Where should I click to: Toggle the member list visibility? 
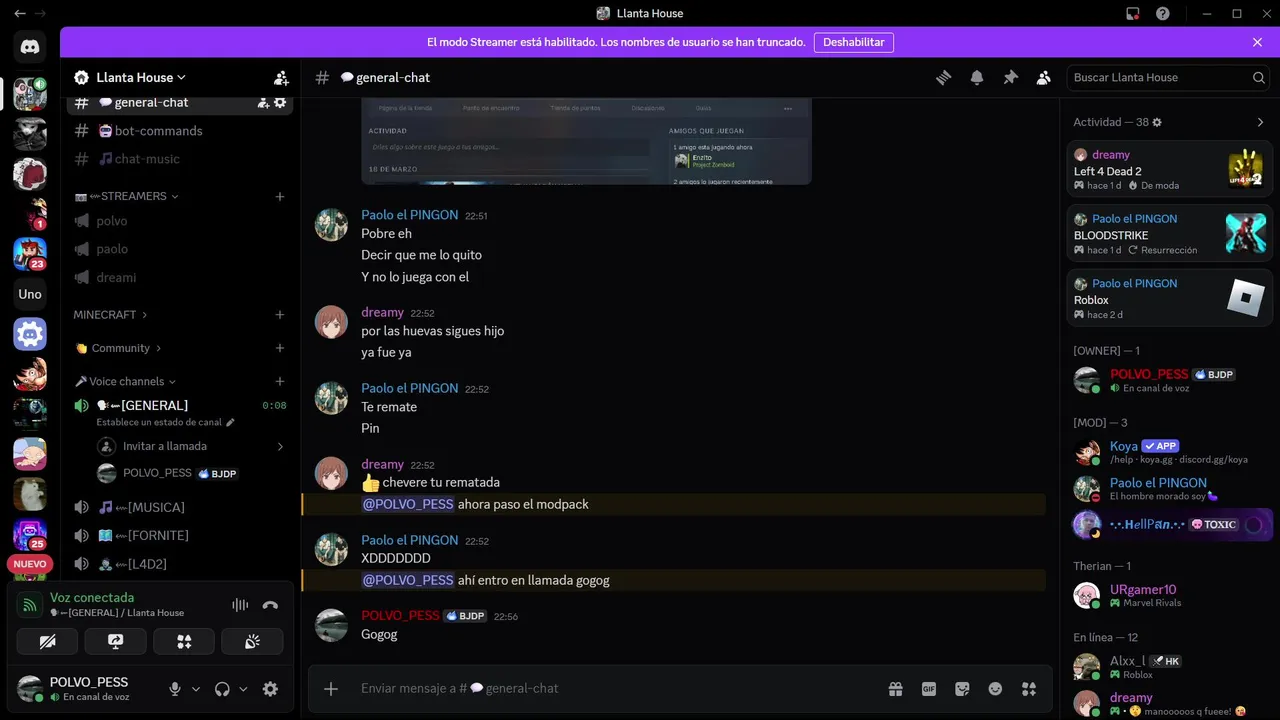1043,77
